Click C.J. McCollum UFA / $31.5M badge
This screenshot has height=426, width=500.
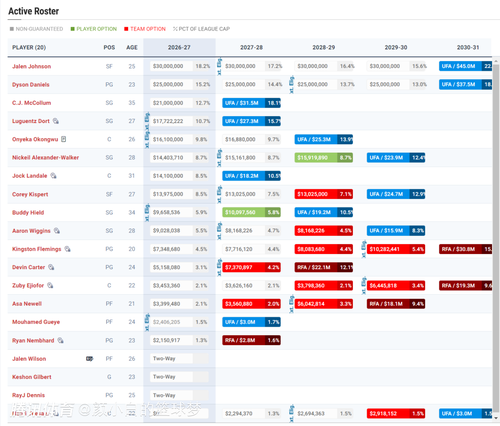click(251, 103)
